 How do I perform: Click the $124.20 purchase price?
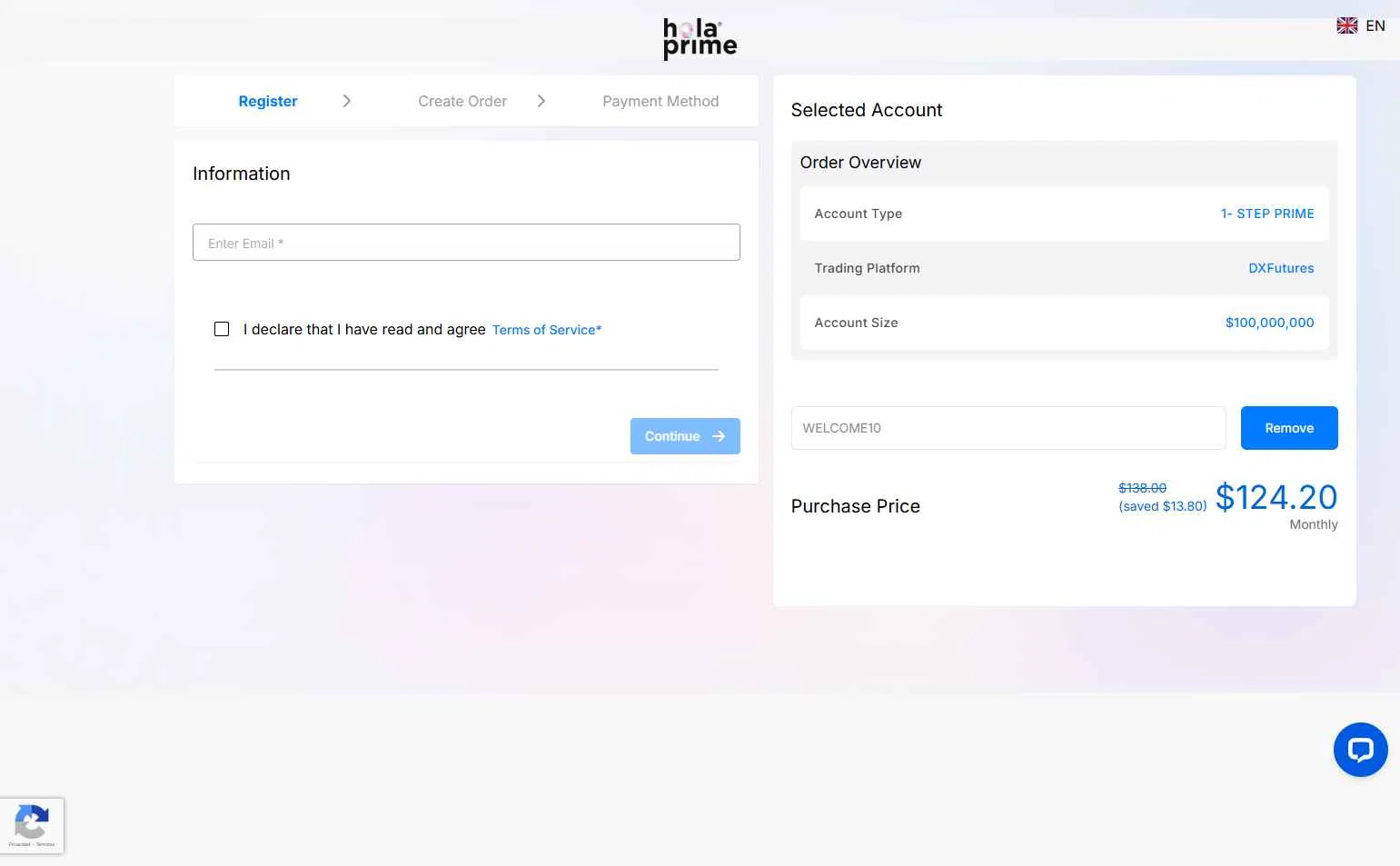tap(1276, 497)
